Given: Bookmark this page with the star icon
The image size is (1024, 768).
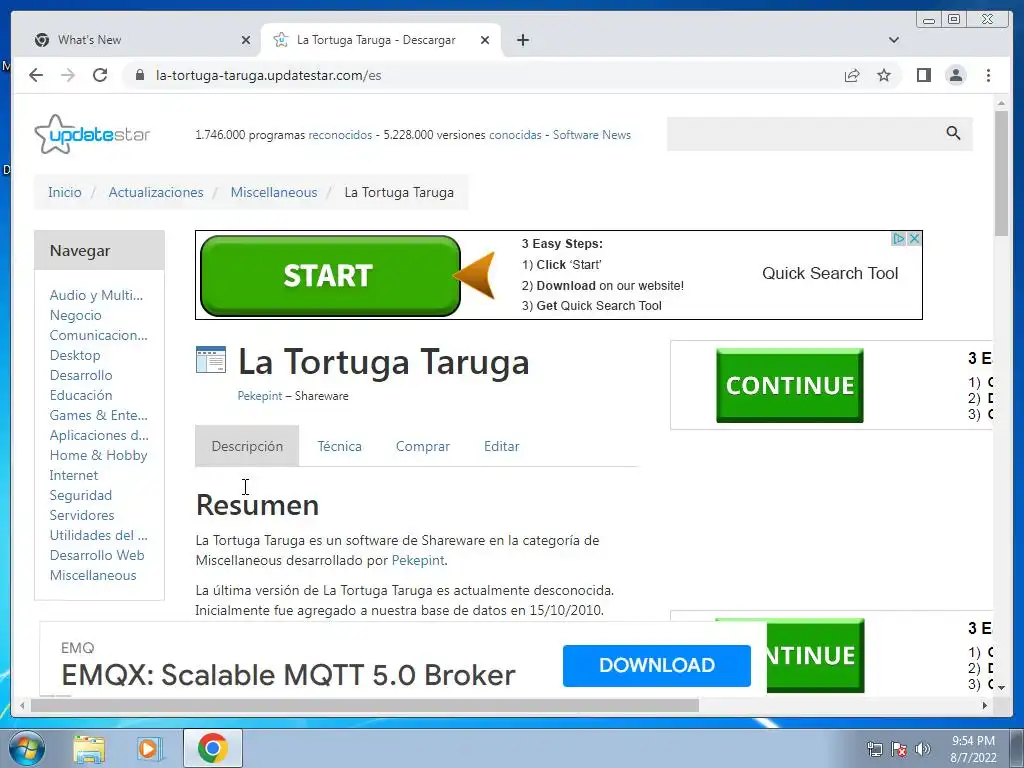Looking at the screenshot, I should tap(884, 75).
